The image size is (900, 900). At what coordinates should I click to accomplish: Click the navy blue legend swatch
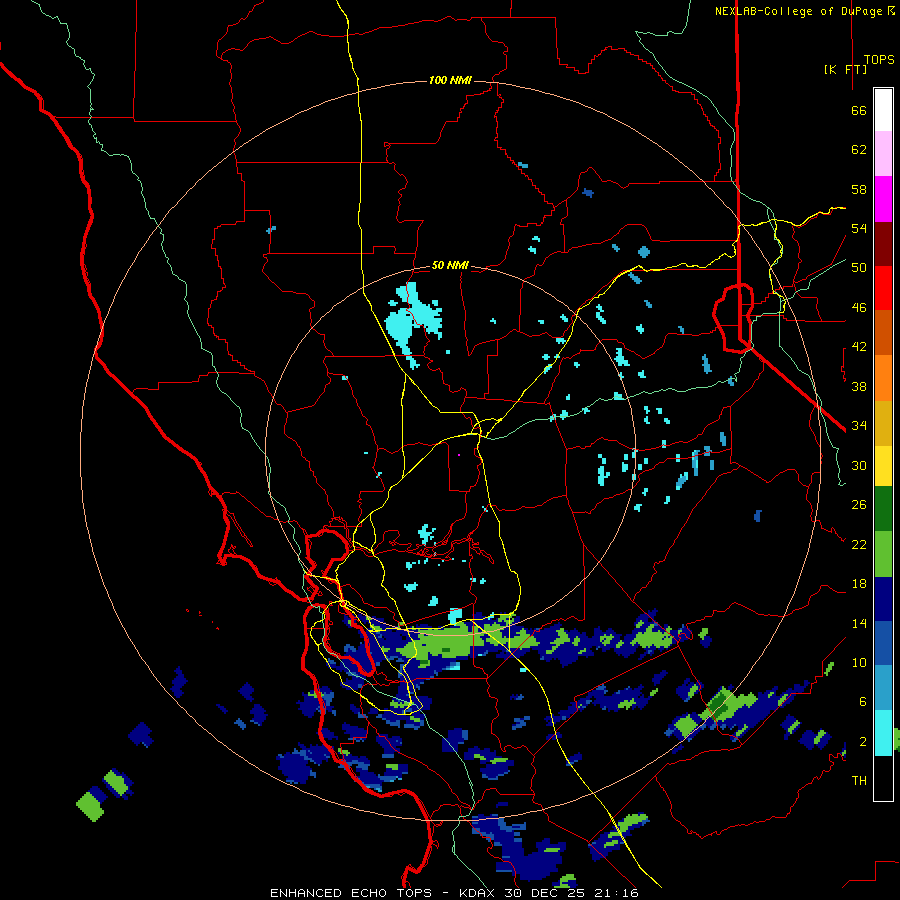(x=883, y=599)
